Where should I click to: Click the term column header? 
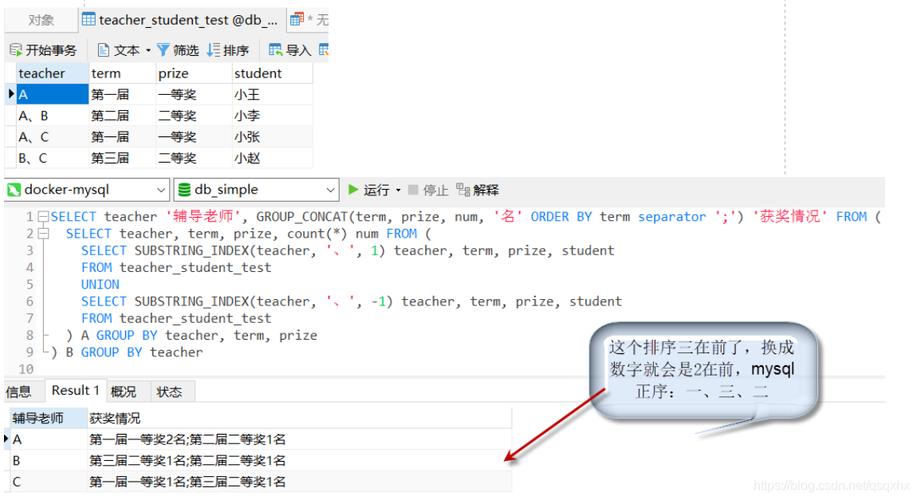click(122, 73)
